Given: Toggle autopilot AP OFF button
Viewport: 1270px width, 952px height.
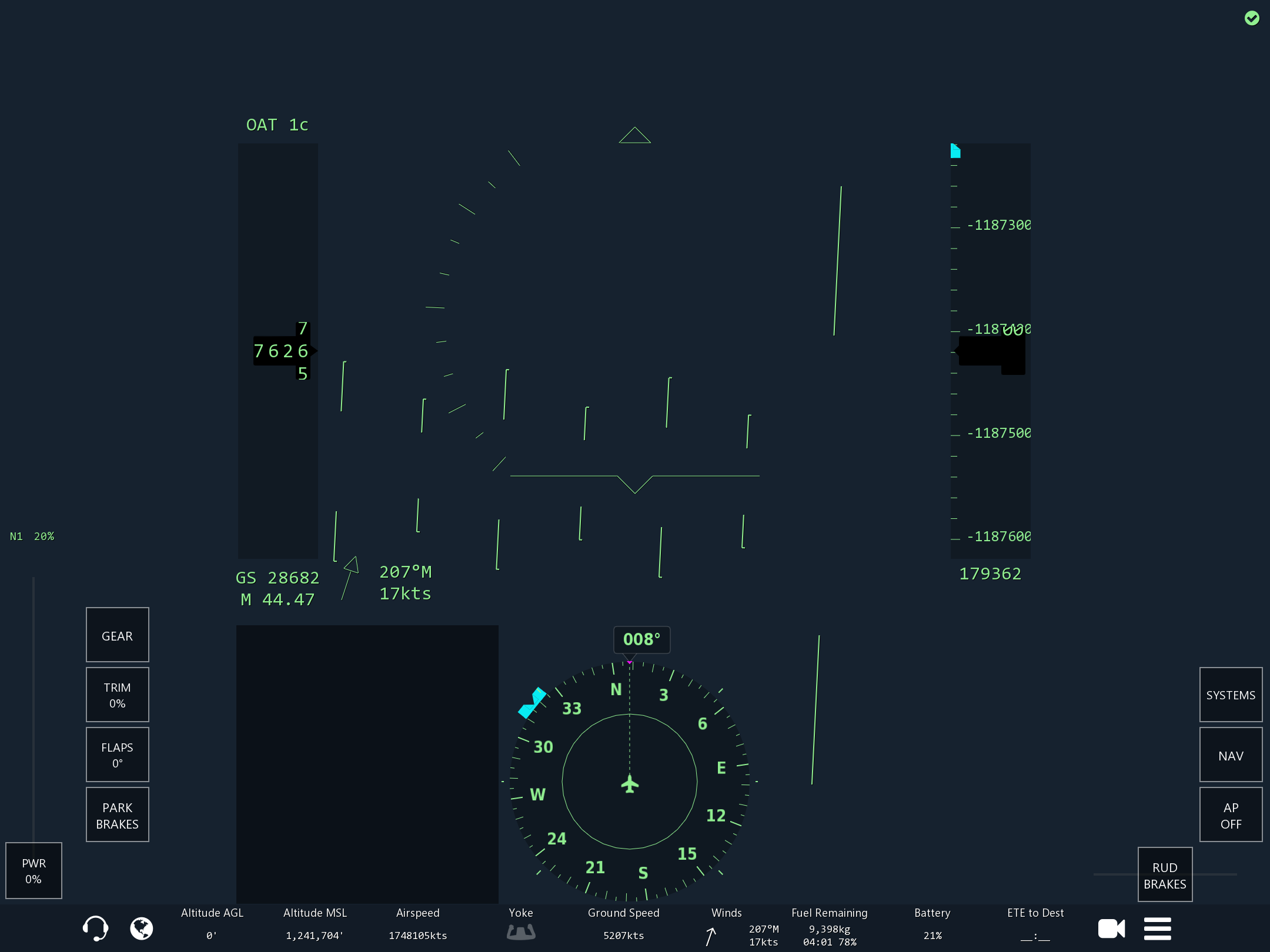Looking at the screenshot, I should [x=1231, y=815].
